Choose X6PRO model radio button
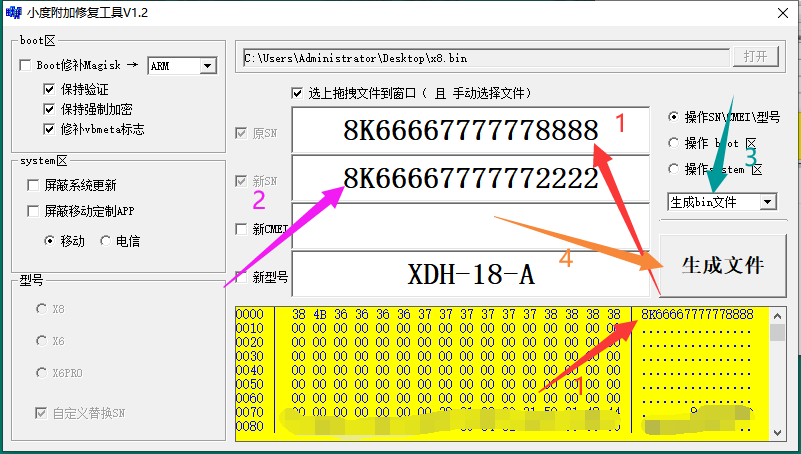Viewport: 801px width, 454px height. tap(41, 373)
